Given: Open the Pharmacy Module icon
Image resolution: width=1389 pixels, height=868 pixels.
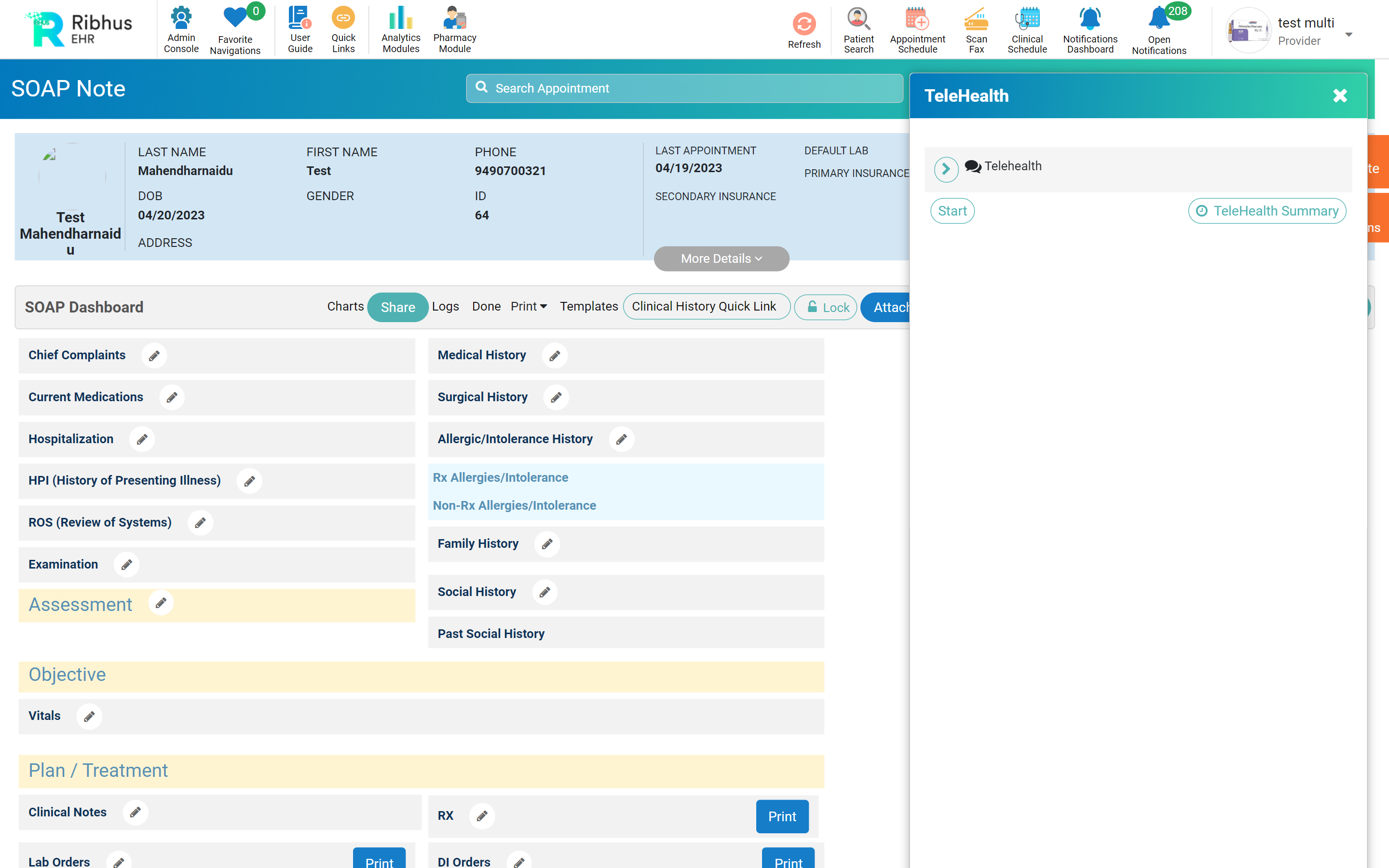Looking at the screenshot, I should click(455, 18).
